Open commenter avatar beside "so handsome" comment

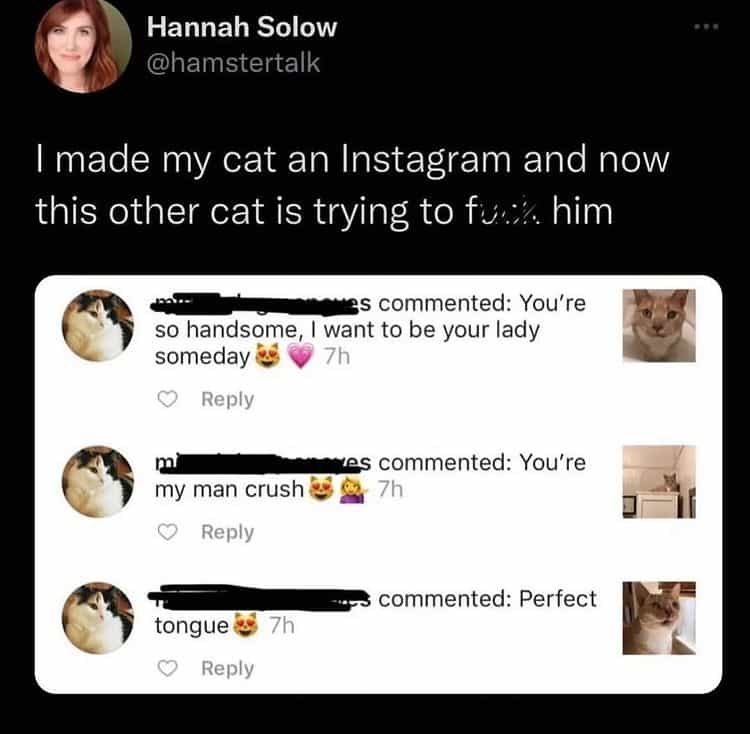coord(98,326)
